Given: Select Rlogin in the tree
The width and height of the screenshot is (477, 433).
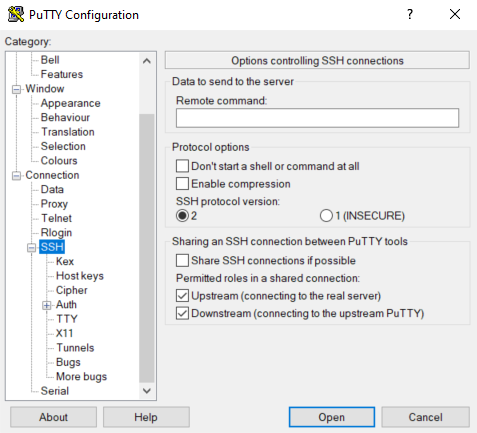Looking at the screenshot, I should [56, 233].
